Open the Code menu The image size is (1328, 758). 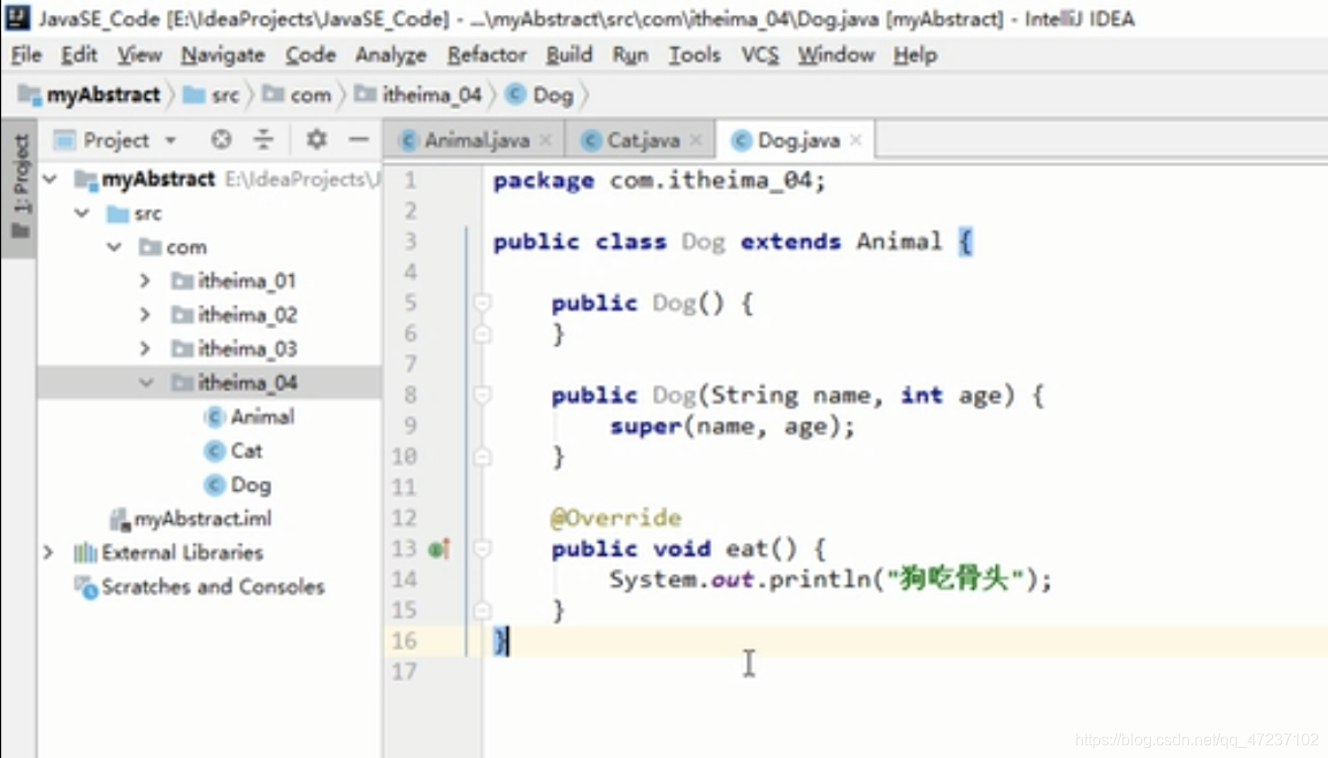[310, 56]
